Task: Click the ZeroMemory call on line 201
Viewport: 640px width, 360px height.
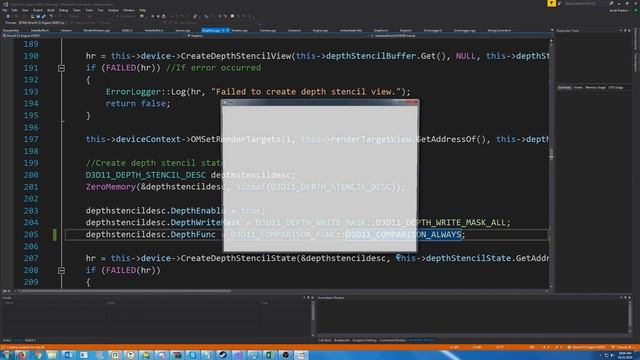Action: pyautogui.click(x=110, y=187)
